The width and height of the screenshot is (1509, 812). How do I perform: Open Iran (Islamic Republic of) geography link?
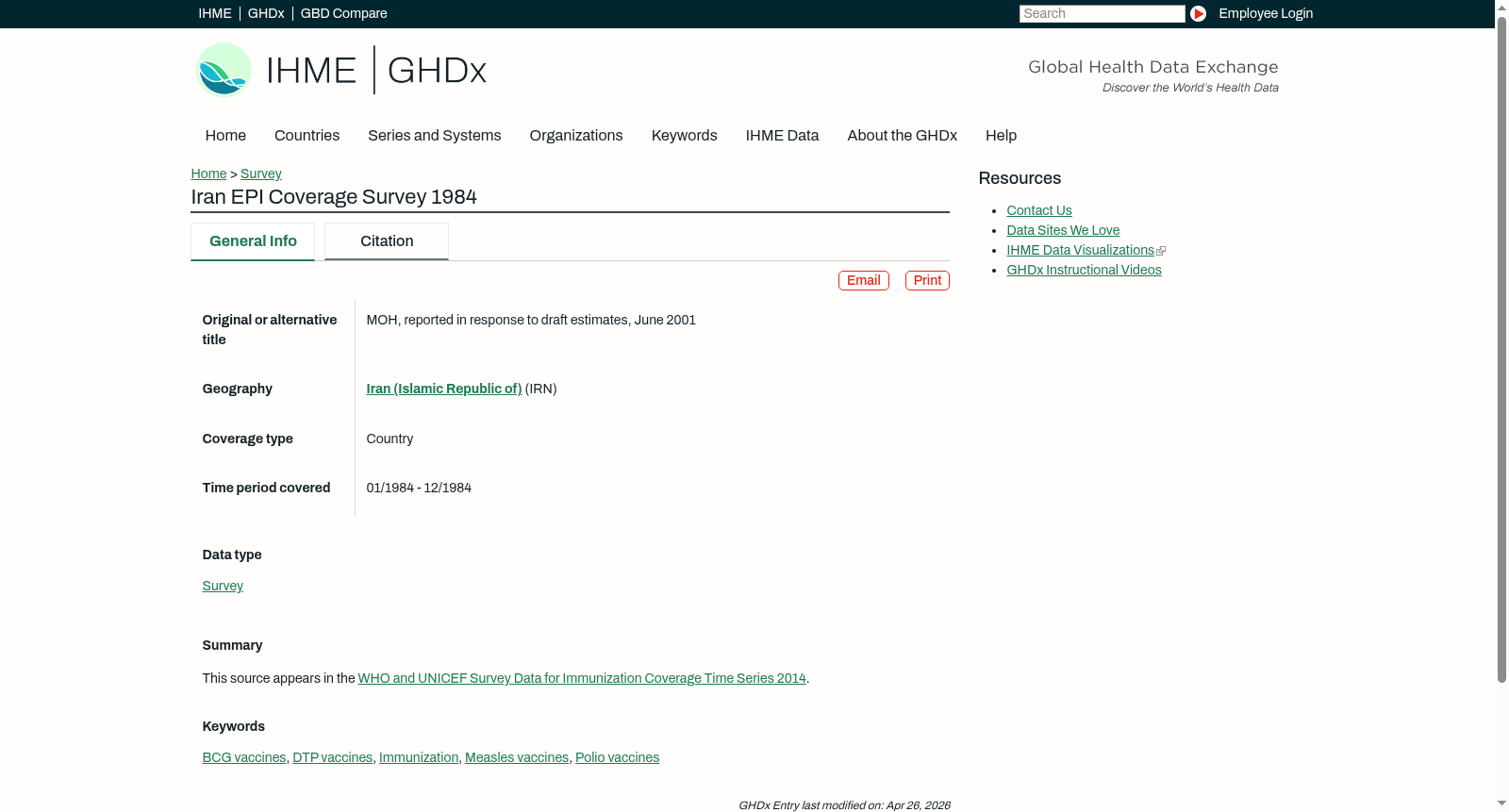[x=443, y=389]
